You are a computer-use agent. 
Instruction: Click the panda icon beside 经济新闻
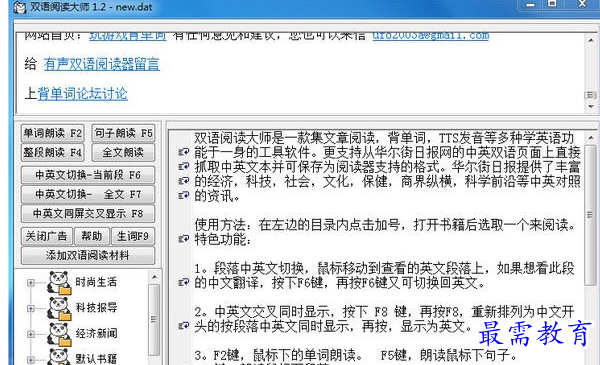click(x=59, y=334)
